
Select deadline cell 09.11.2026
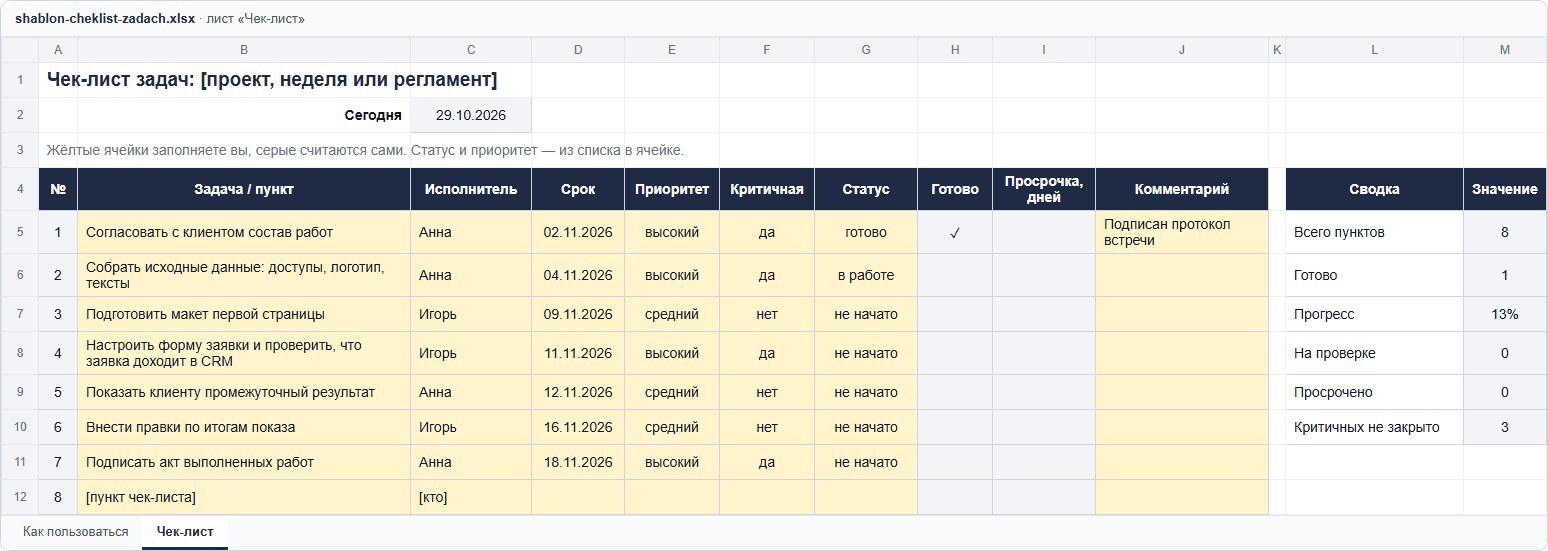coord(578,314)
